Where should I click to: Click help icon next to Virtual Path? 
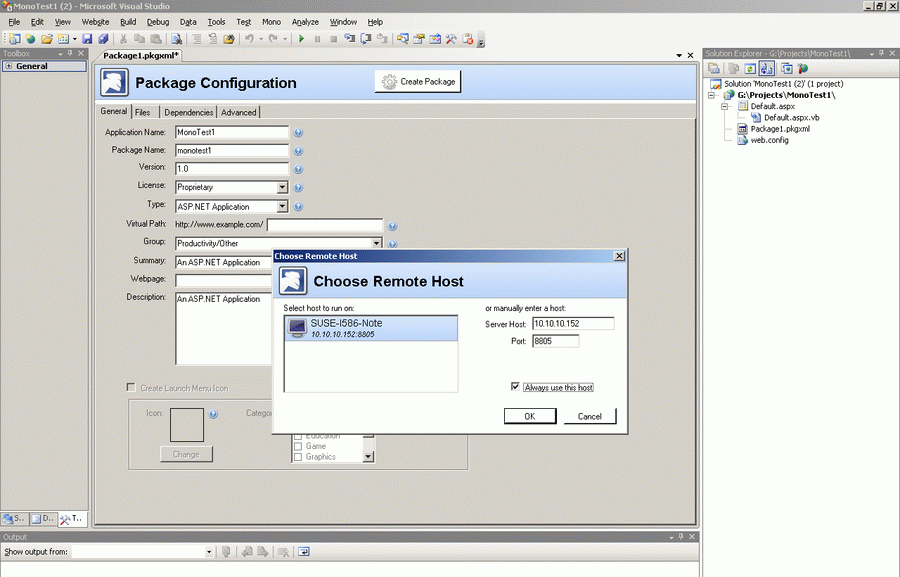pos(393,226)
